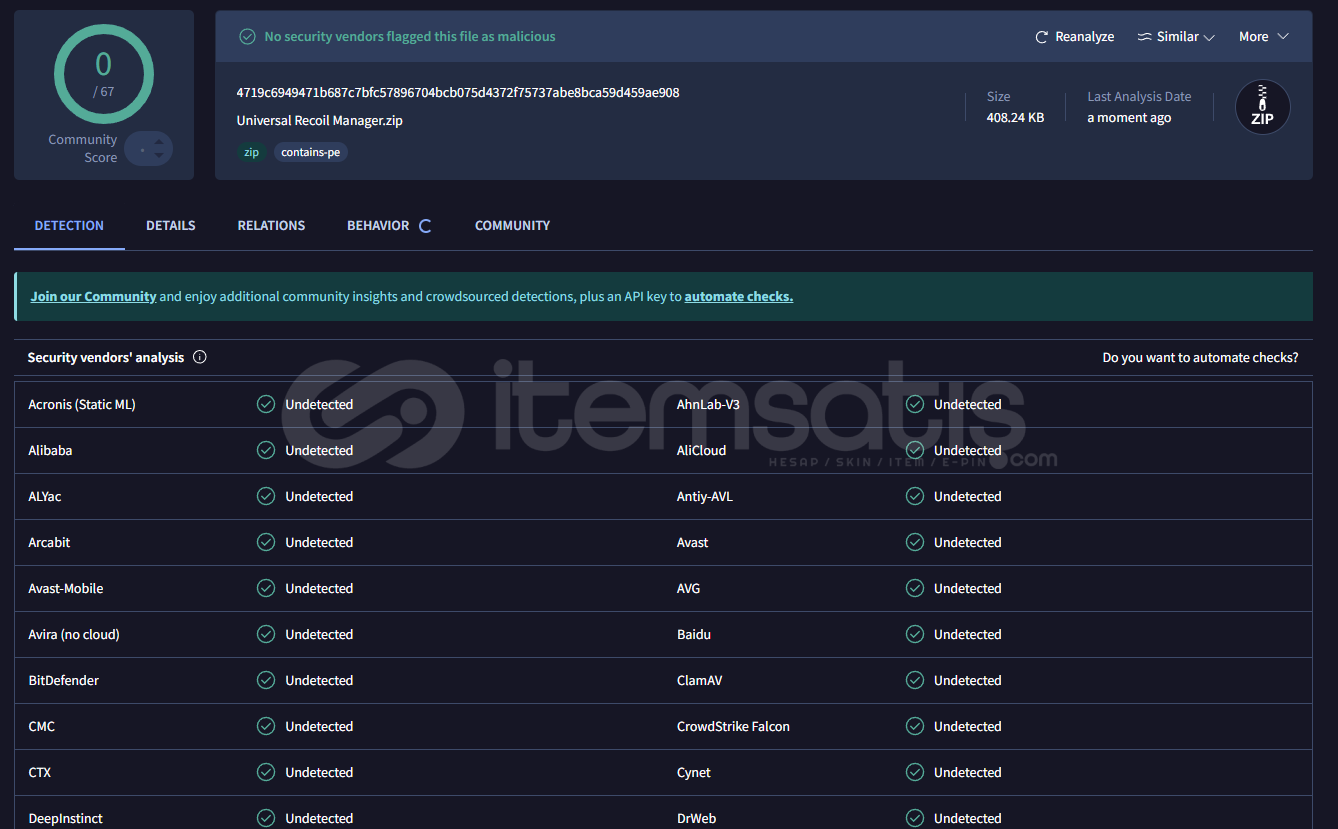The height and width of the screenshot is (829, 1338).
Task: Follow the Join our Community link
Action: (93, 297)
